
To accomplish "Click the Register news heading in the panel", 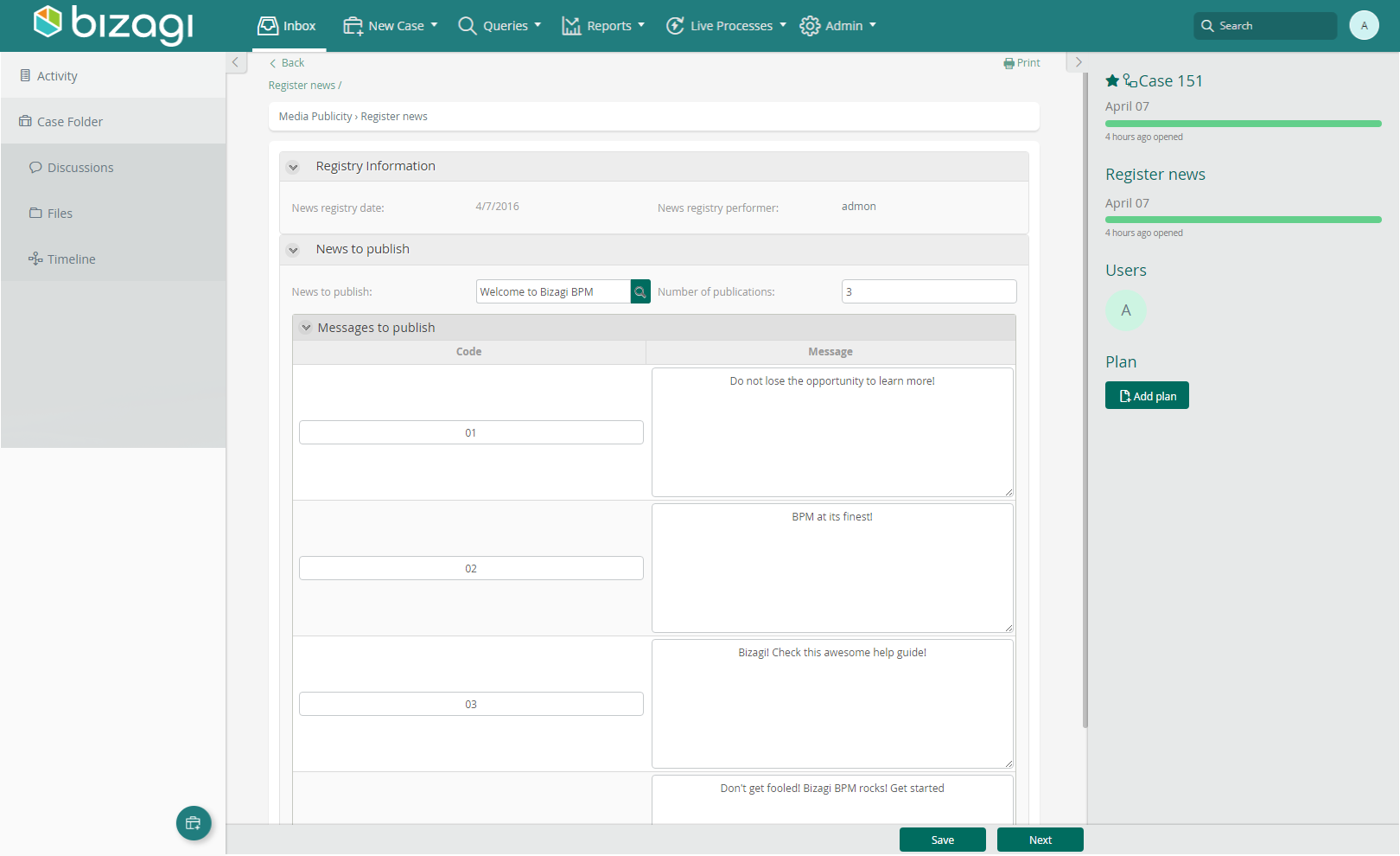I will click(x=1155, y=174).
